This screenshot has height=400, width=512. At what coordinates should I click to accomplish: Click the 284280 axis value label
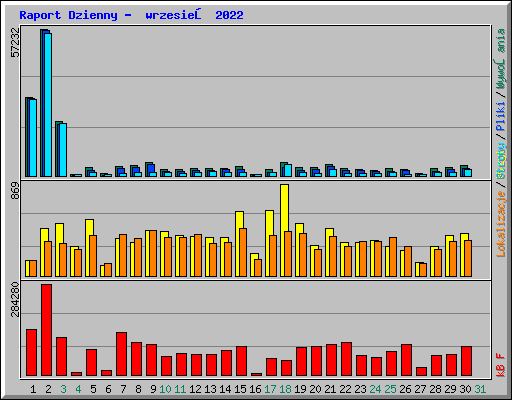pyautogui.click(x=15, y=299)
